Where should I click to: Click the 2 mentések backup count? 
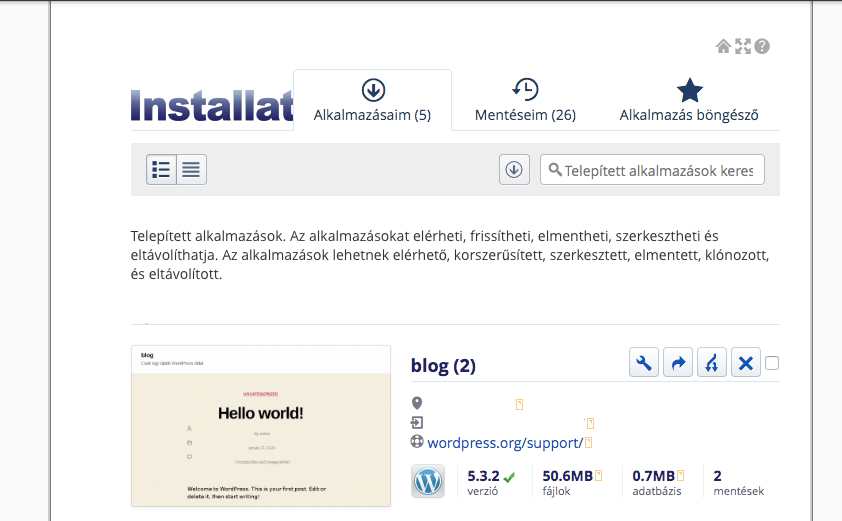(x=738, y=483)
